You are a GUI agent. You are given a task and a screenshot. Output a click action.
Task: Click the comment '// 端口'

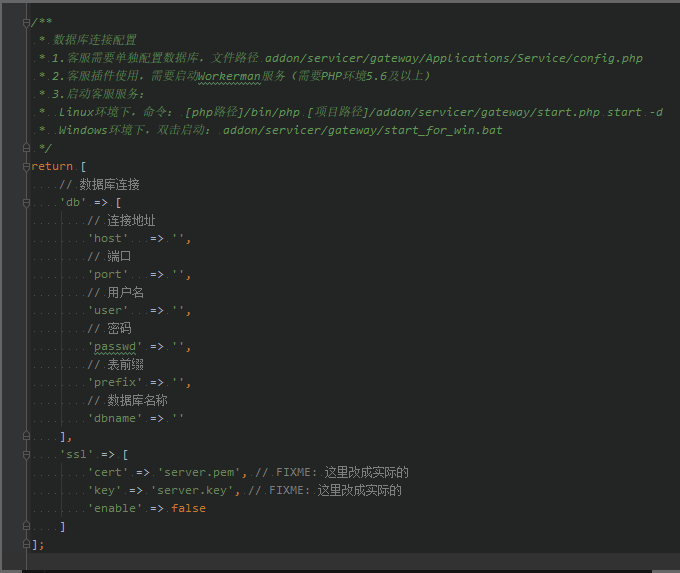[109, 256]
